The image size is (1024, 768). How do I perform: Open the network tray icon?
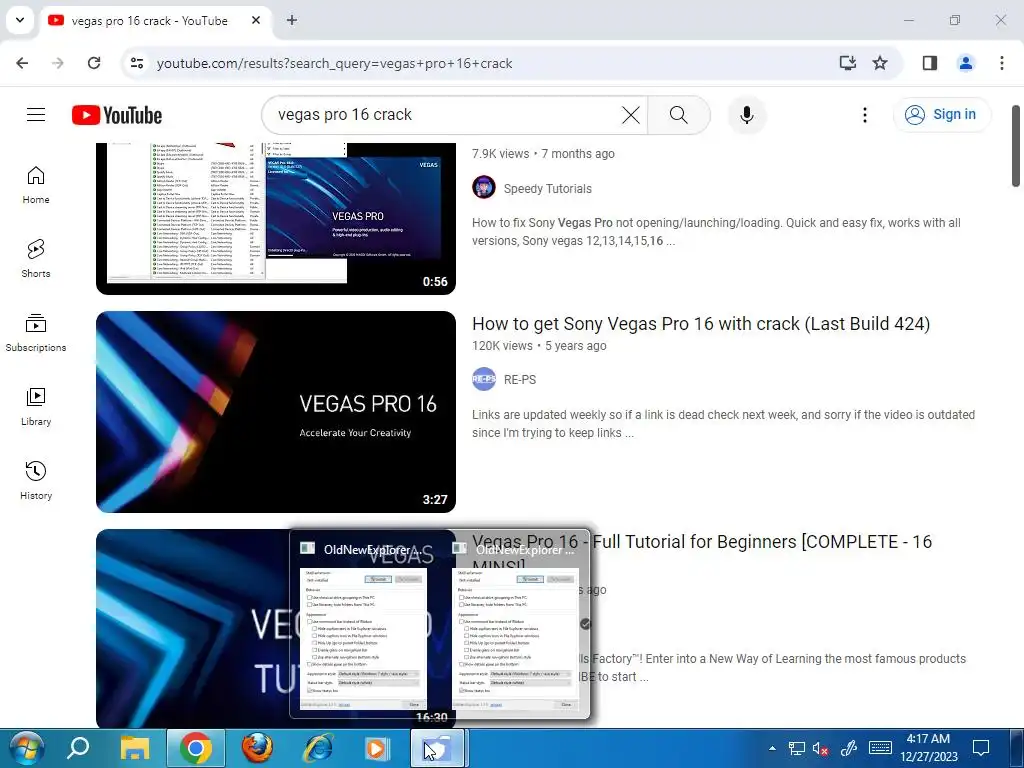(796, 748)
